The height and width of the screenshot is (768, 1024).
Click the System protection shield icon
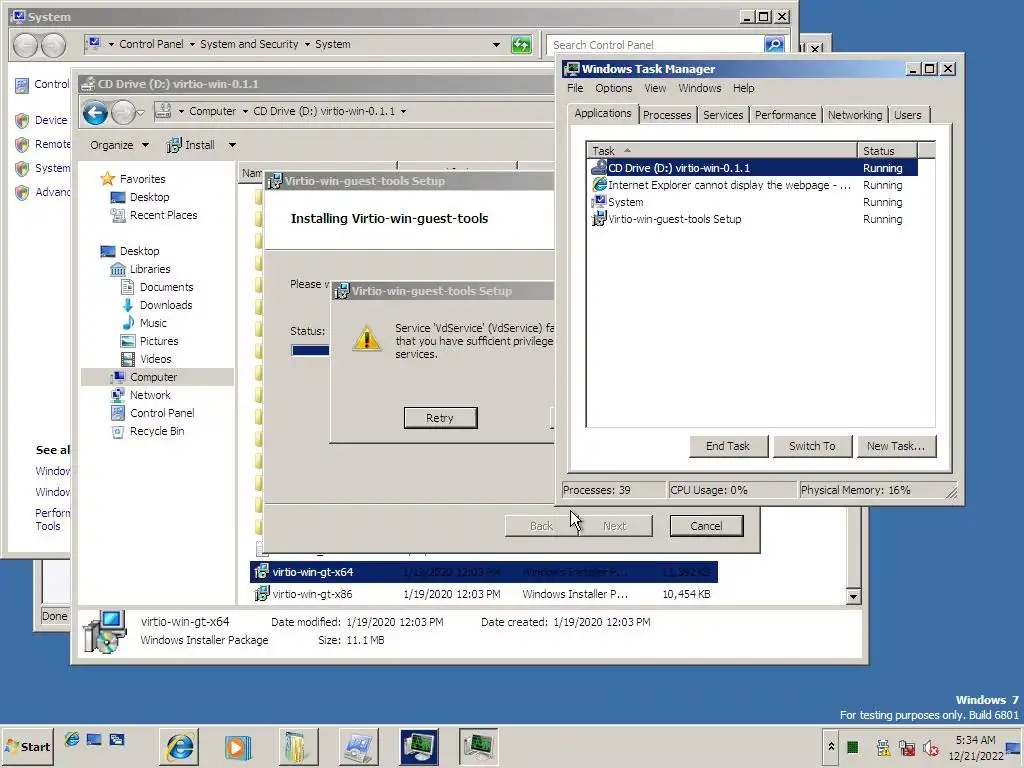(x=22, y=168)
